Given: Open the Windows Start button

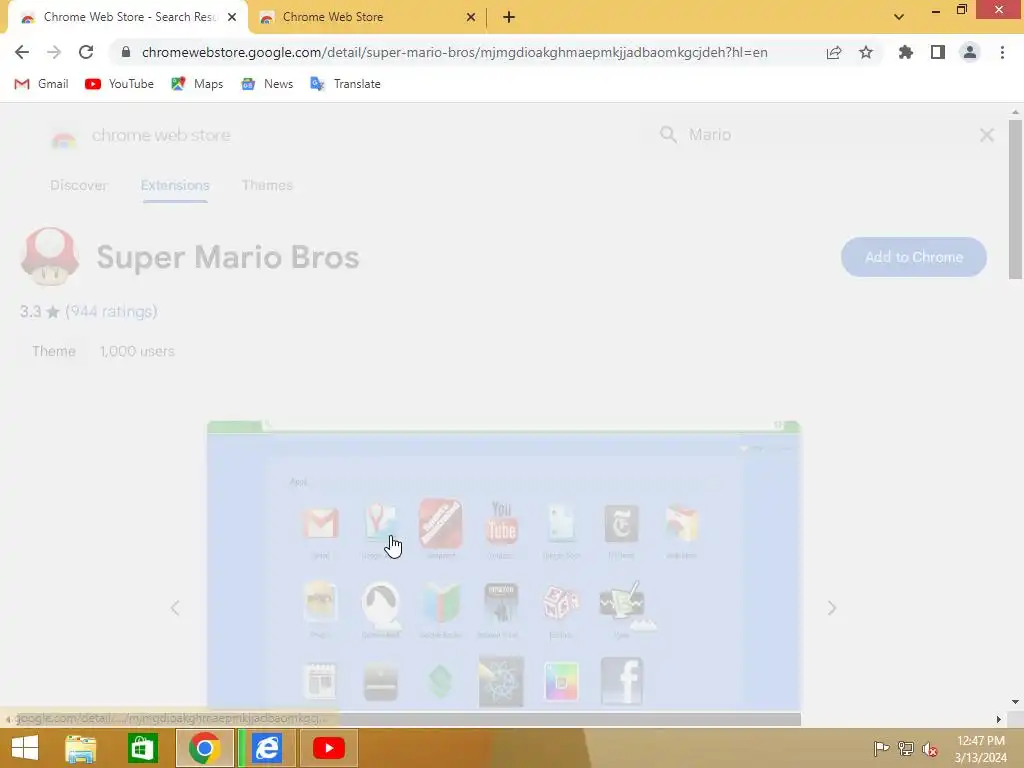Looking at the screenshot, I should coord(25,748).
